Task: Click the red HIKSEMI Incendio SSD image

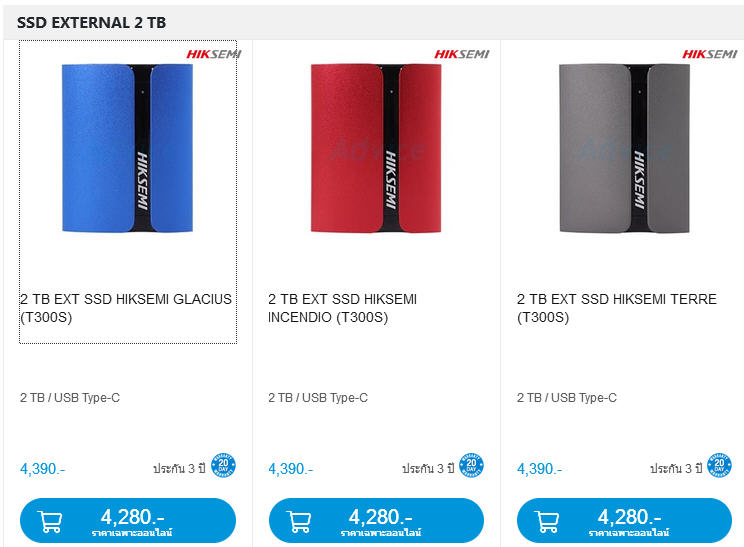Action: coord(376,148)
